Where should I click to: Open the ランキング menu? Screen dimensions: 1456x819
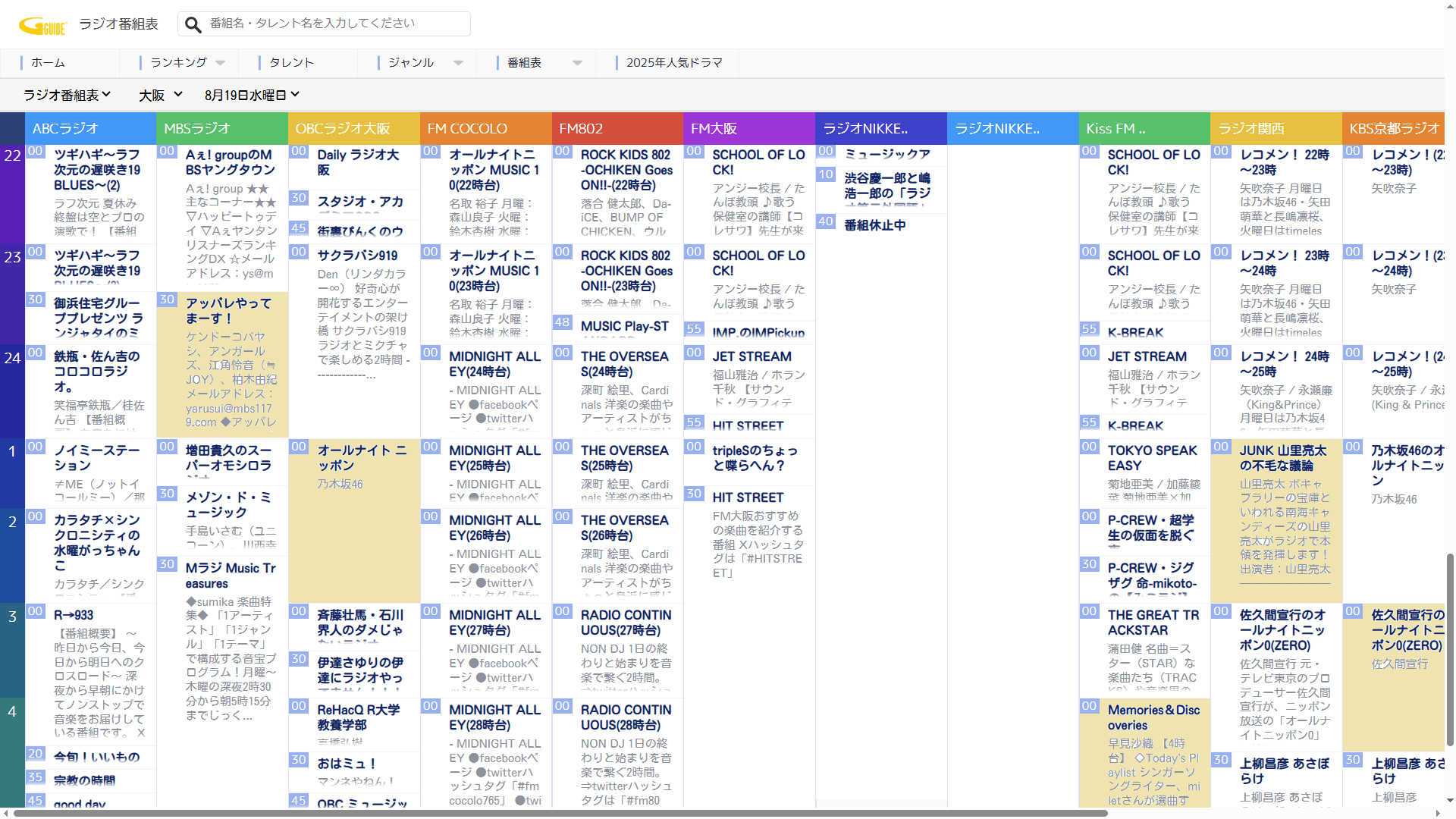[x=178, y=63]
